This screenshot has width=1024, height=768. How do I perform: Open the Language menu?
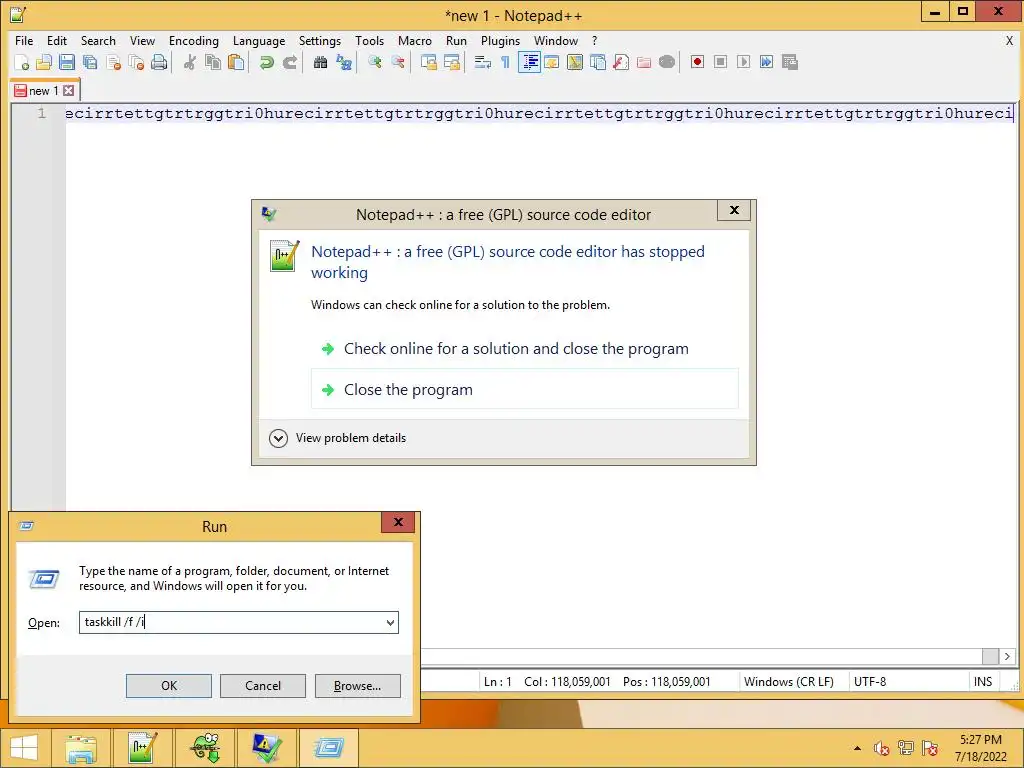tap(259, 40)
